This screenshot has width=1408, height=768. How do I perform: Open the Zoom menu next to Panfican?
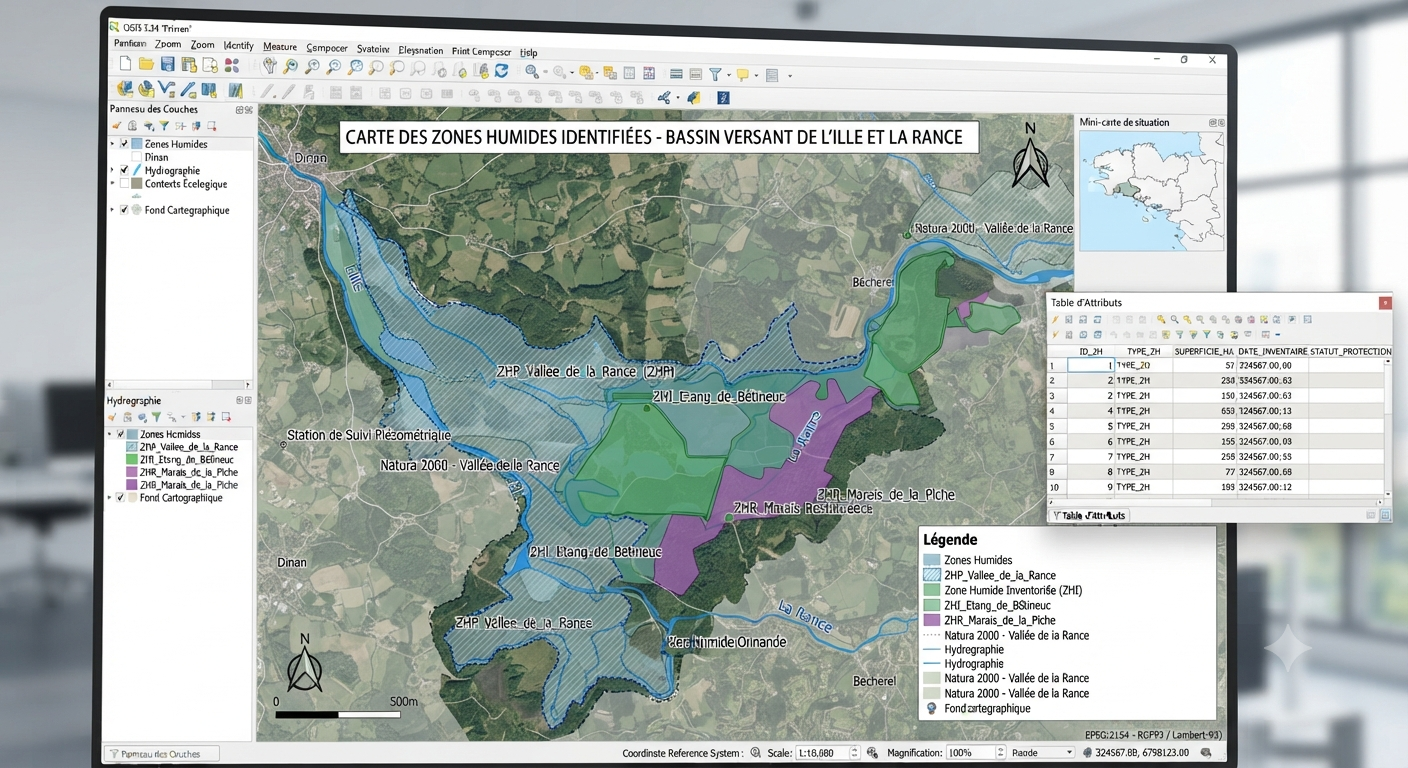click(x=168, y=45)
